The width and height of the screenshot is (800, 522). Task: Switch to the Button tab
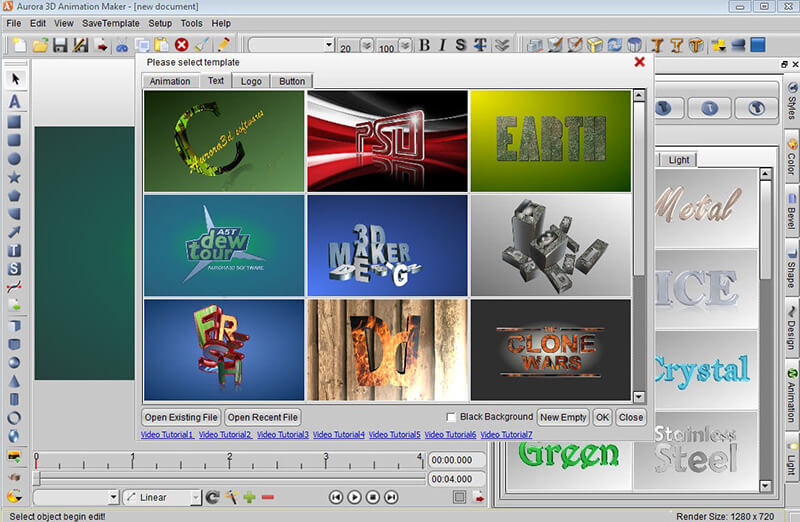(x=292, y=81)
